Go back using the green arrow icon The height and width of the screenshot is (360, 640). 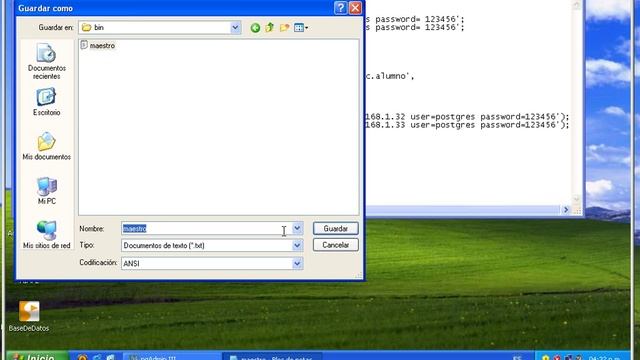pos(255,28)
